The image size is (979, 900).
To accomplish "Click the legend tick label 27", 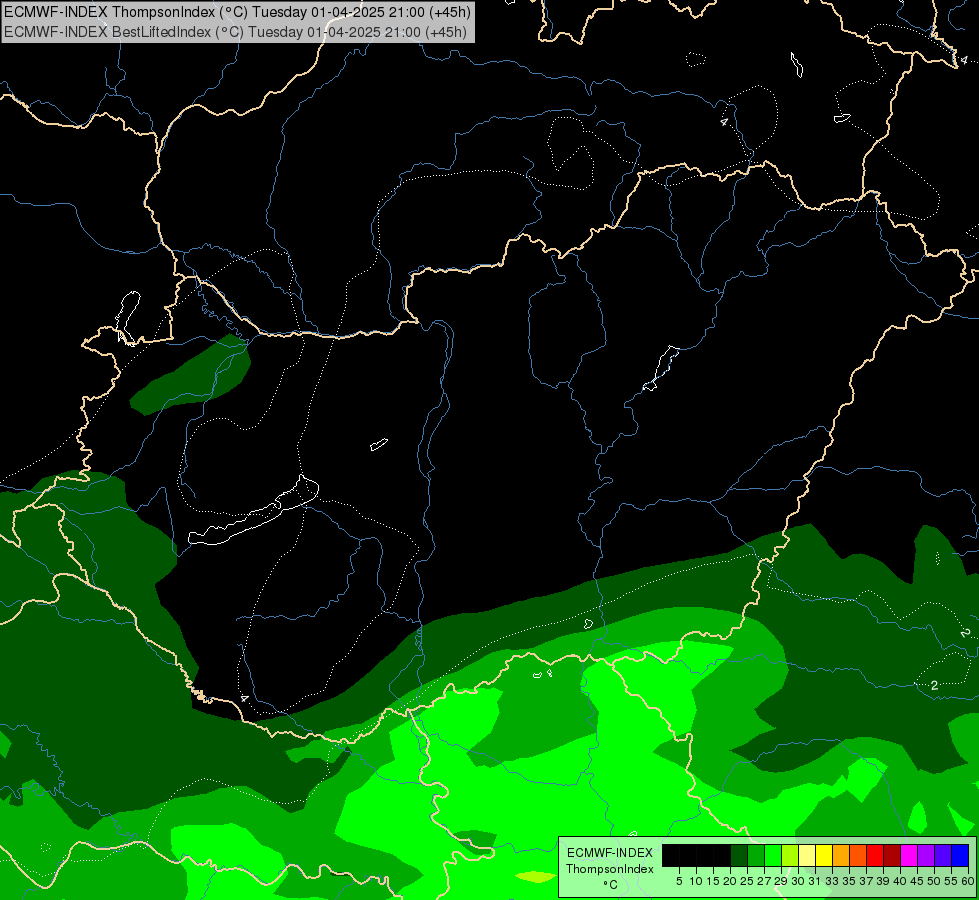I will (x=764, y=881).
